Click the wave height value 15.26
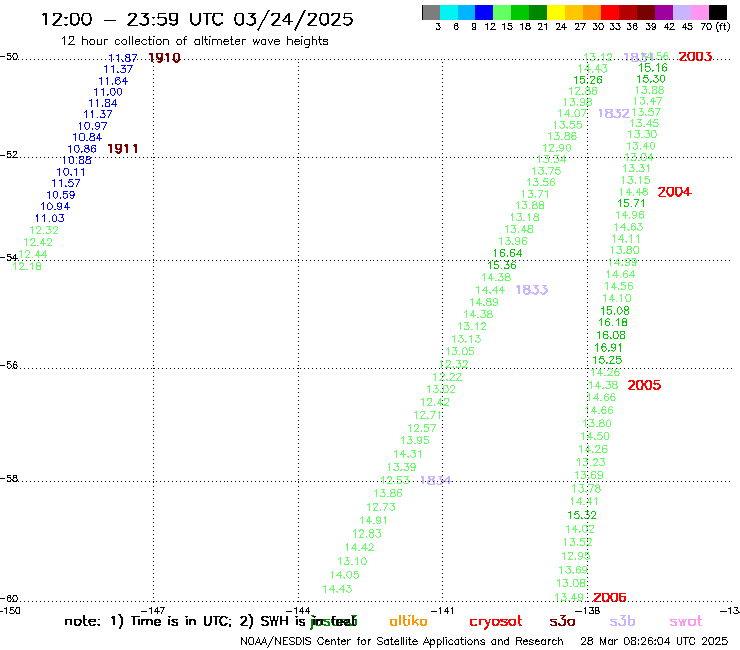Screen dimensions: 740x650 588,80
